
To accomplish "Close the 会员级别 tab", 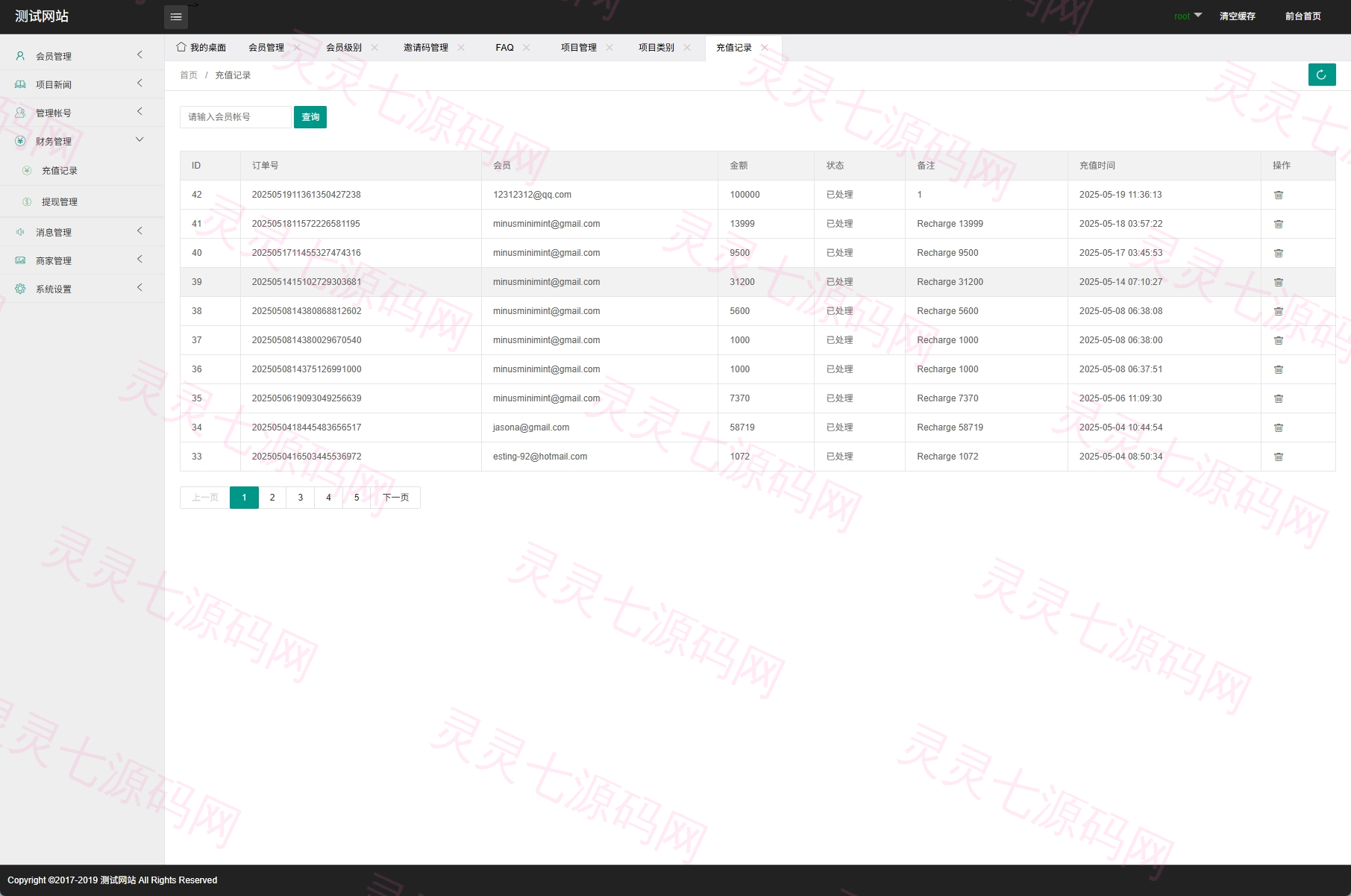I will pyautogui.click(x=374, y=48).
